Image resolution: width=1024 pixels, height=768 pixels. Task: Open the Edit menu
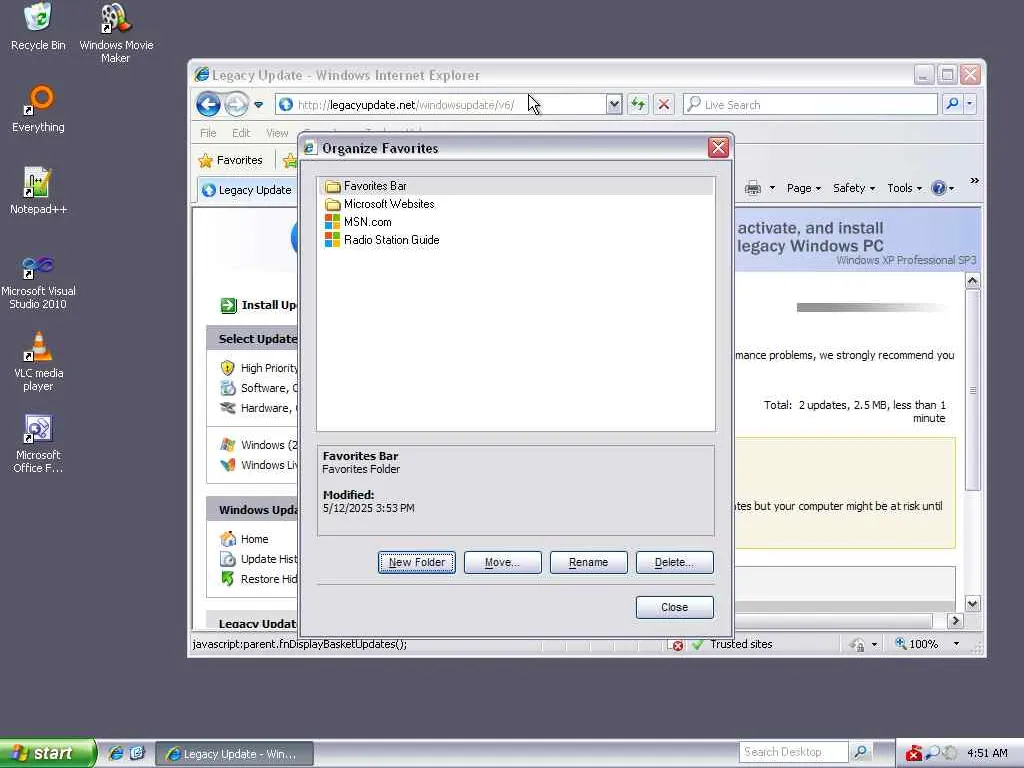(241, 133)
